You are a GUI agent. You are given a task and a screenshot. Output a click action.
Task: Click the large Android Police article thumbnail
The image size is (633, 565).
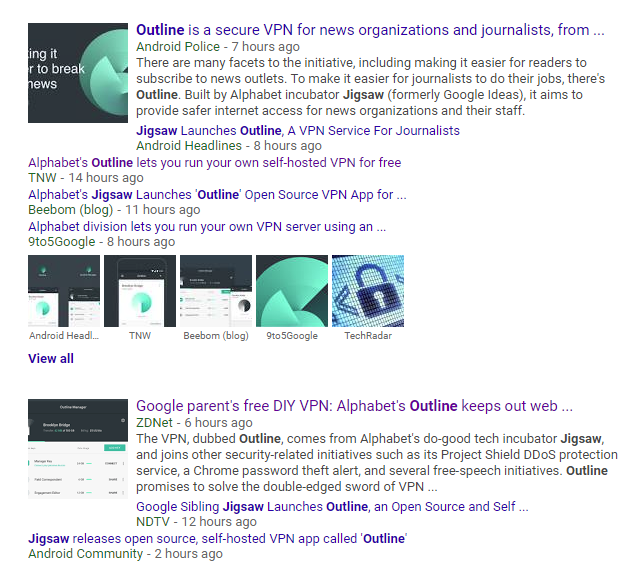[x=78, y=73]
